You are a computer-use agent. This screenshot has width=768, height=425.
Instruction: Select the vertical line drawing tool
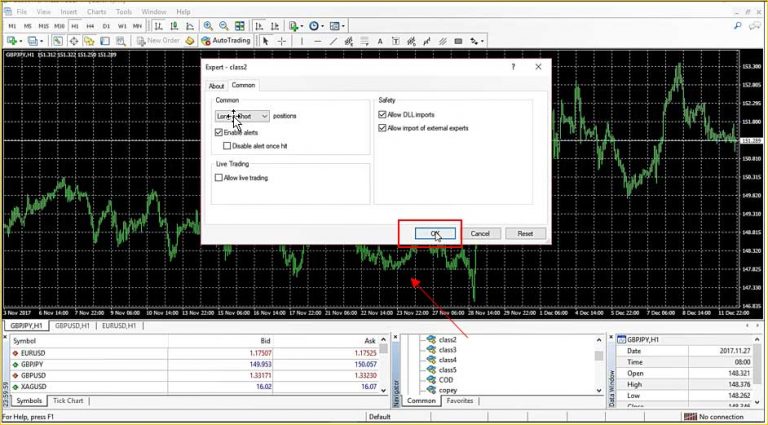(x=302, y=41)
